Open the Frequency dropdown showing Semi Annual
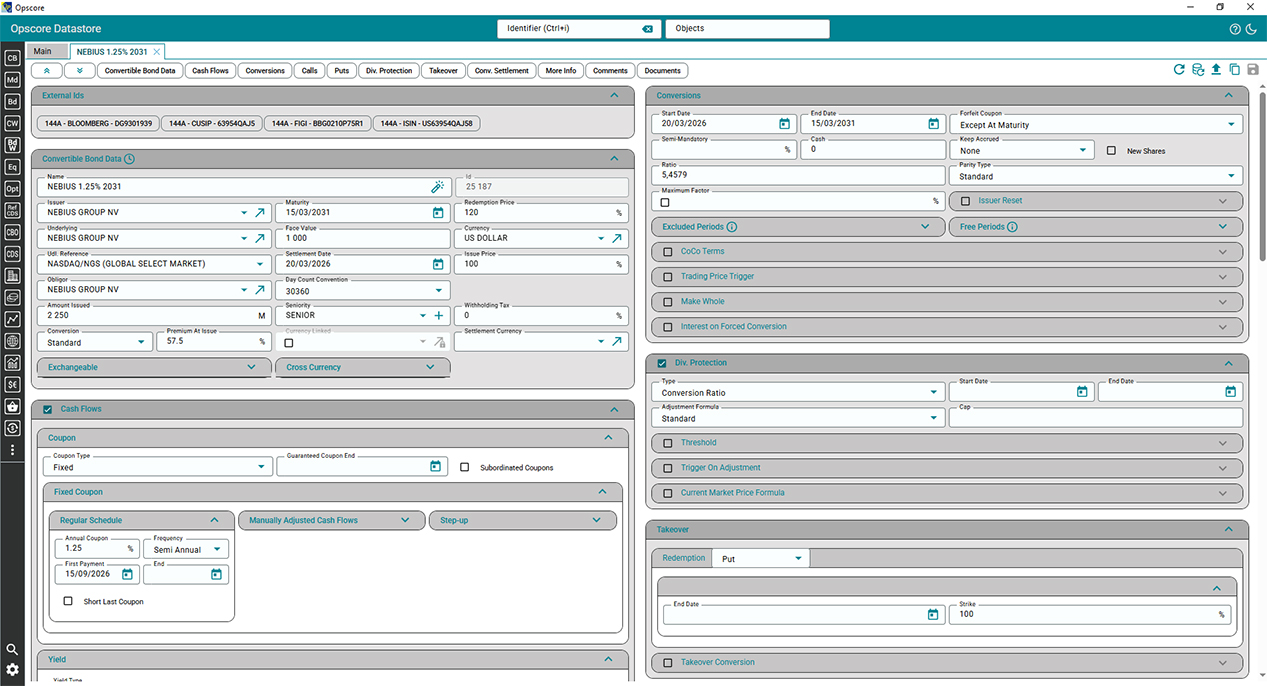The height and width of the screenshot is (686, 1267). [185, 549]
